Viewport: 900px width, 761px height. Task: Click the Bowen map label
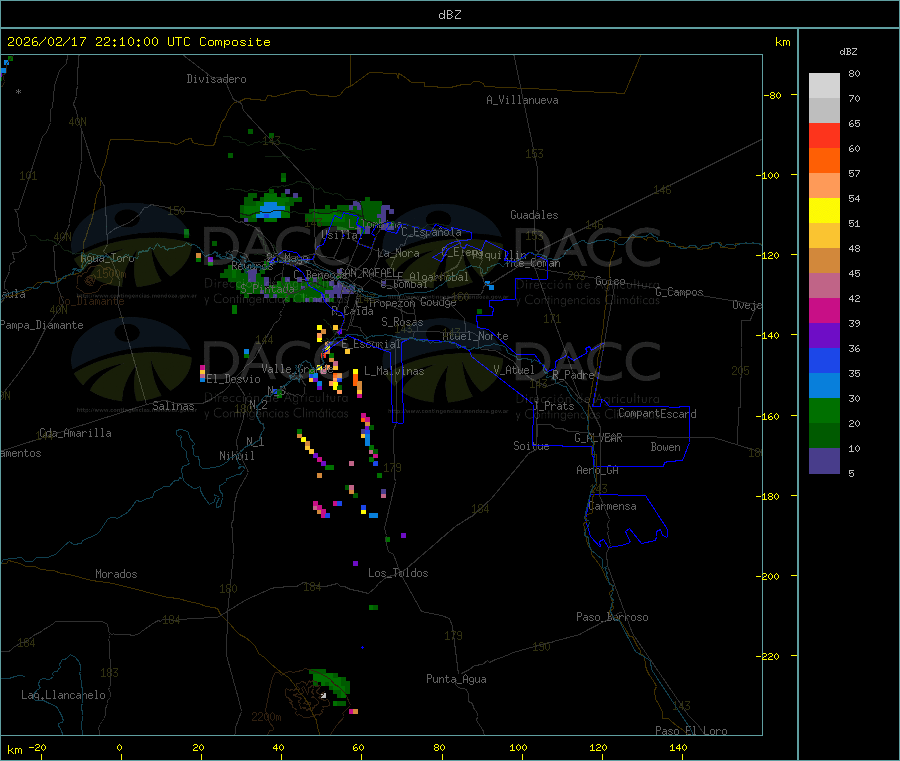[666, 447]
